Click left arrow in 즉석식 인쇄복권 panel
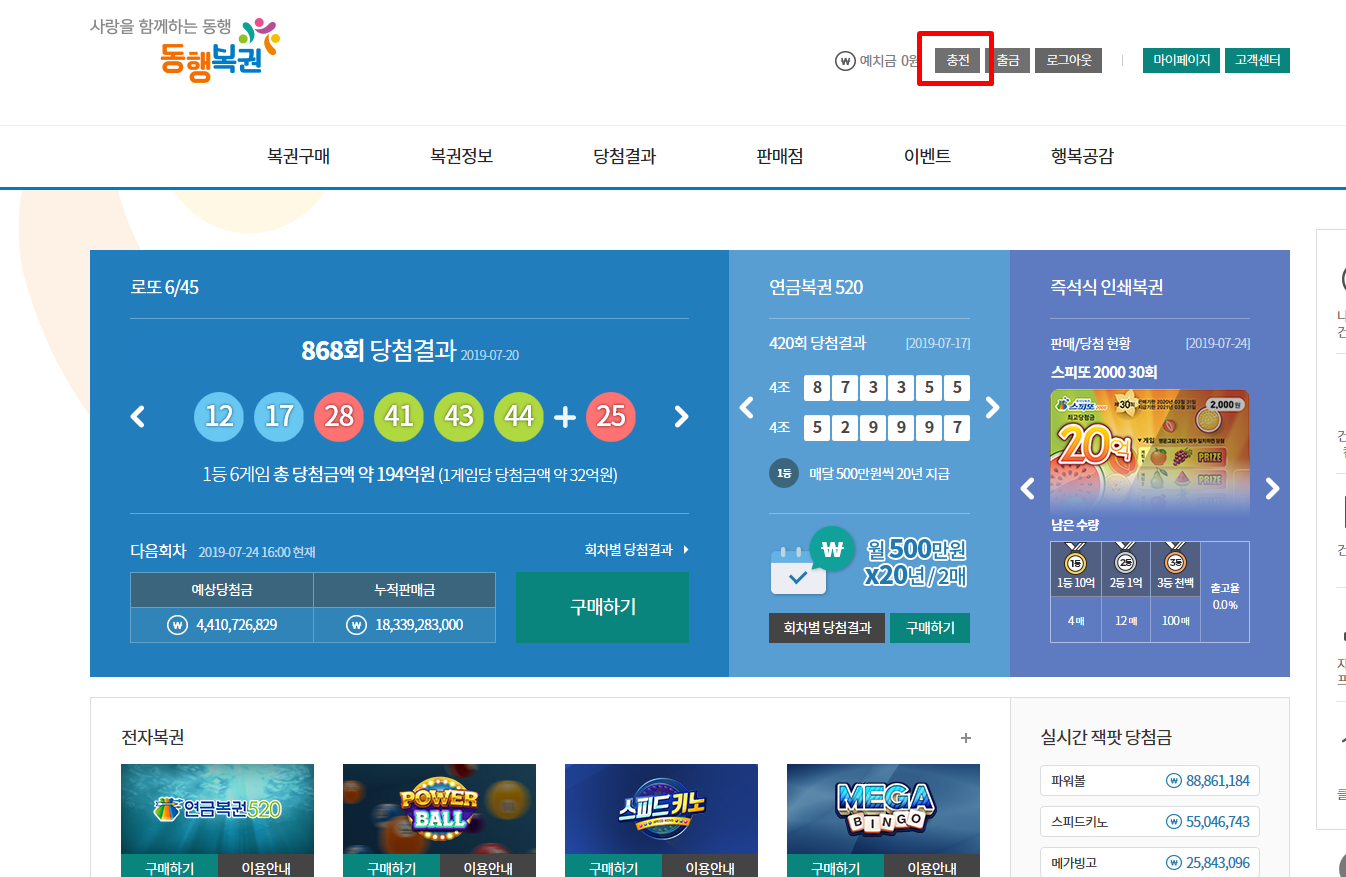This screenshot has width=1346, height=877. tap(1028, 489)
